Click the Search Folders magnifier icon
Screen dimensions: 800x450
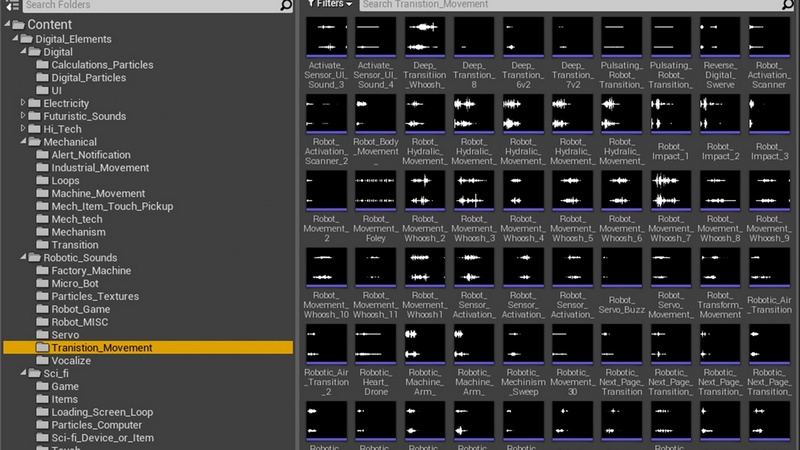coord(284,5)
